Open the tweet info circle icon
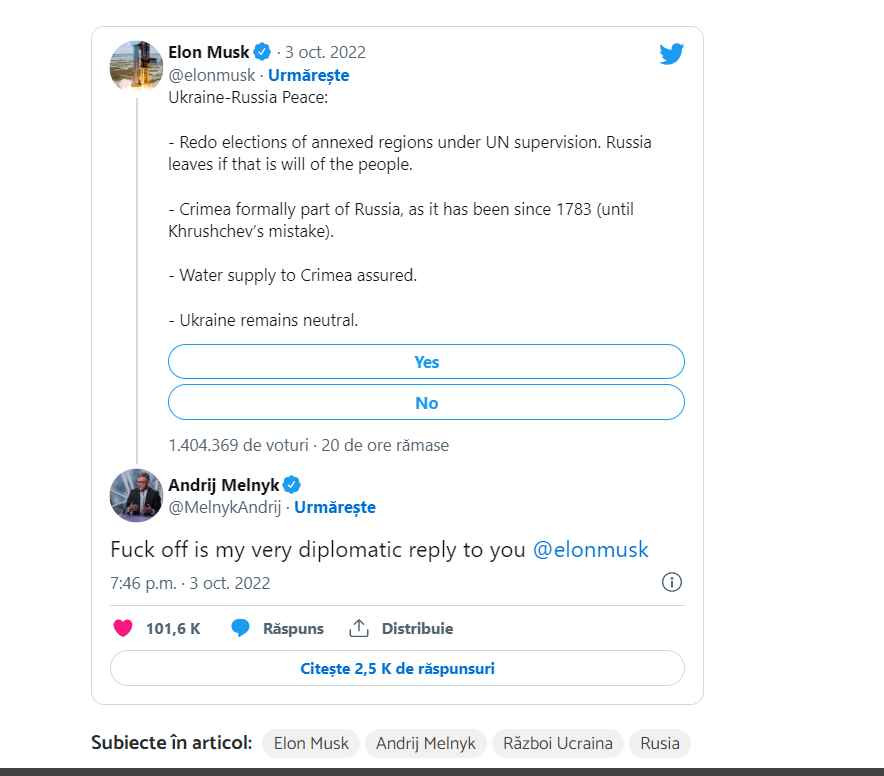This screenshot has width=884, height=776. pos(672,582)
